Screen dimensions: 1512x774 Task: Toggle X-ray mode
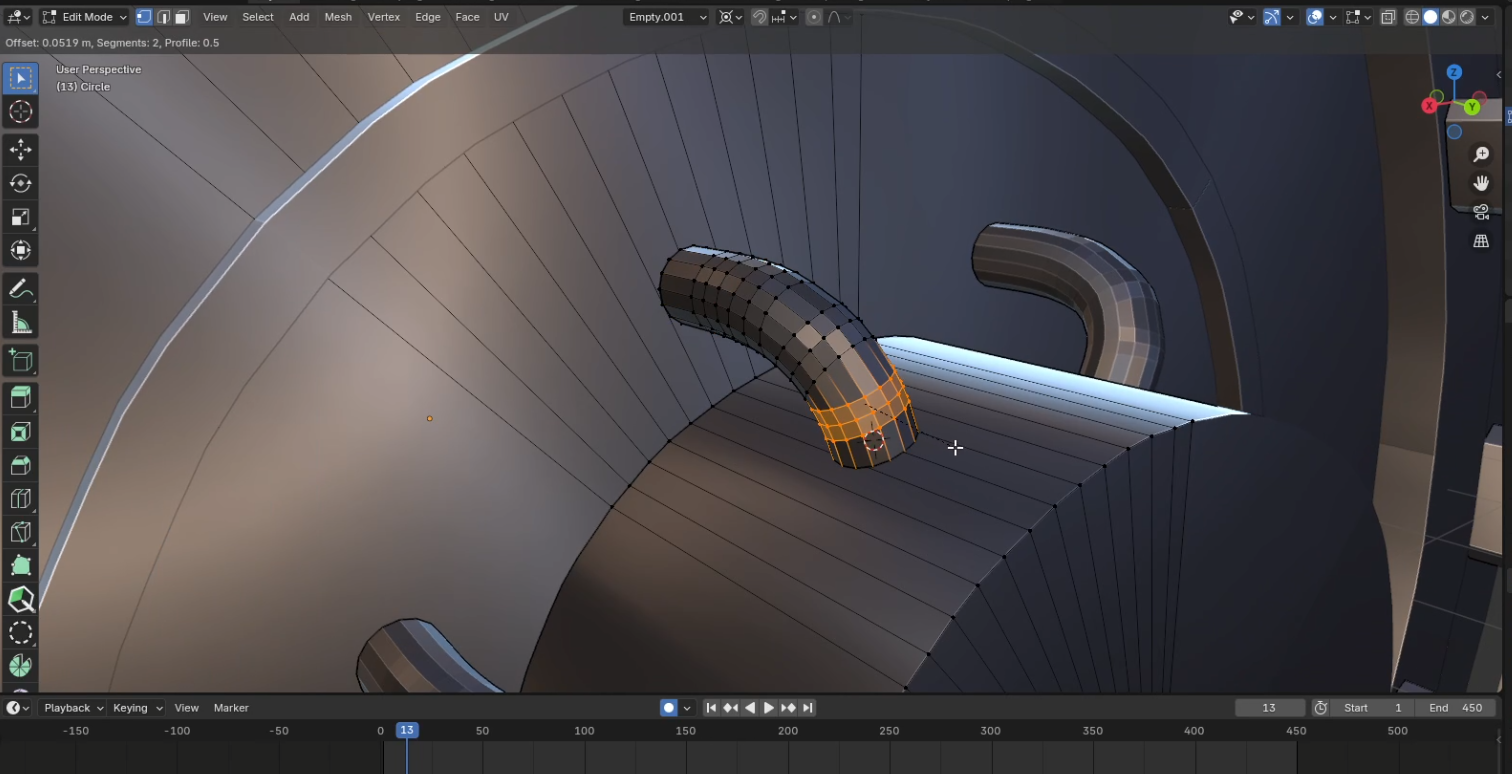(x=1388, y=17)
